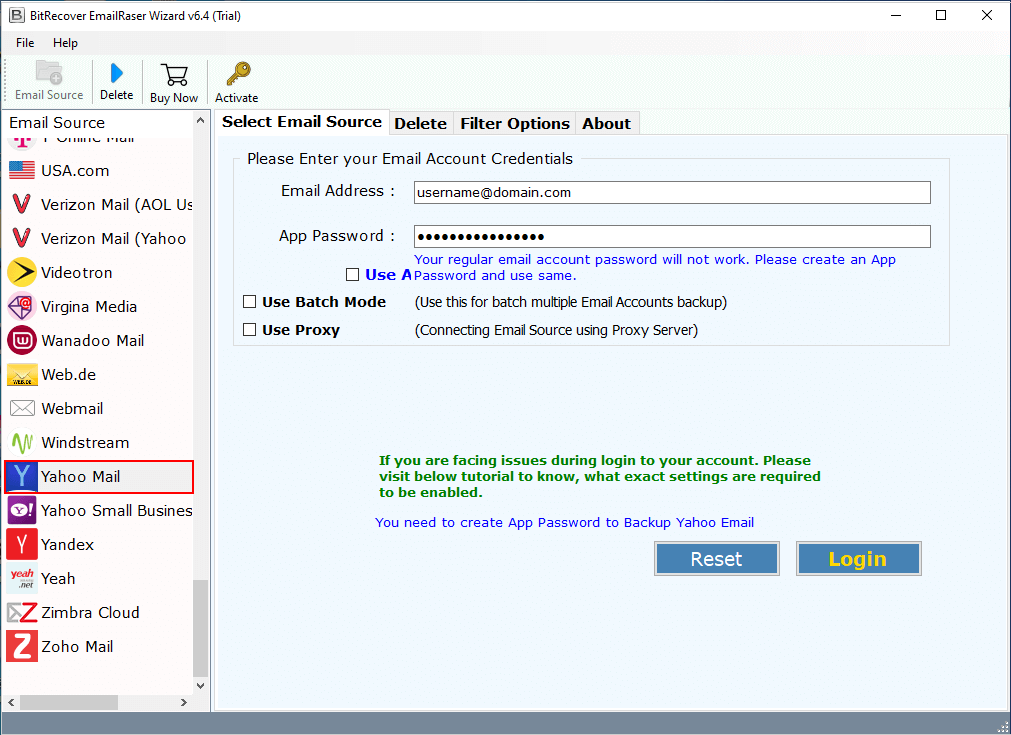Image resolution: width=1011 pixels, height=735 pixels.
Task: Tick the partially hidden Use A checkbox
Action: point(352,275)
